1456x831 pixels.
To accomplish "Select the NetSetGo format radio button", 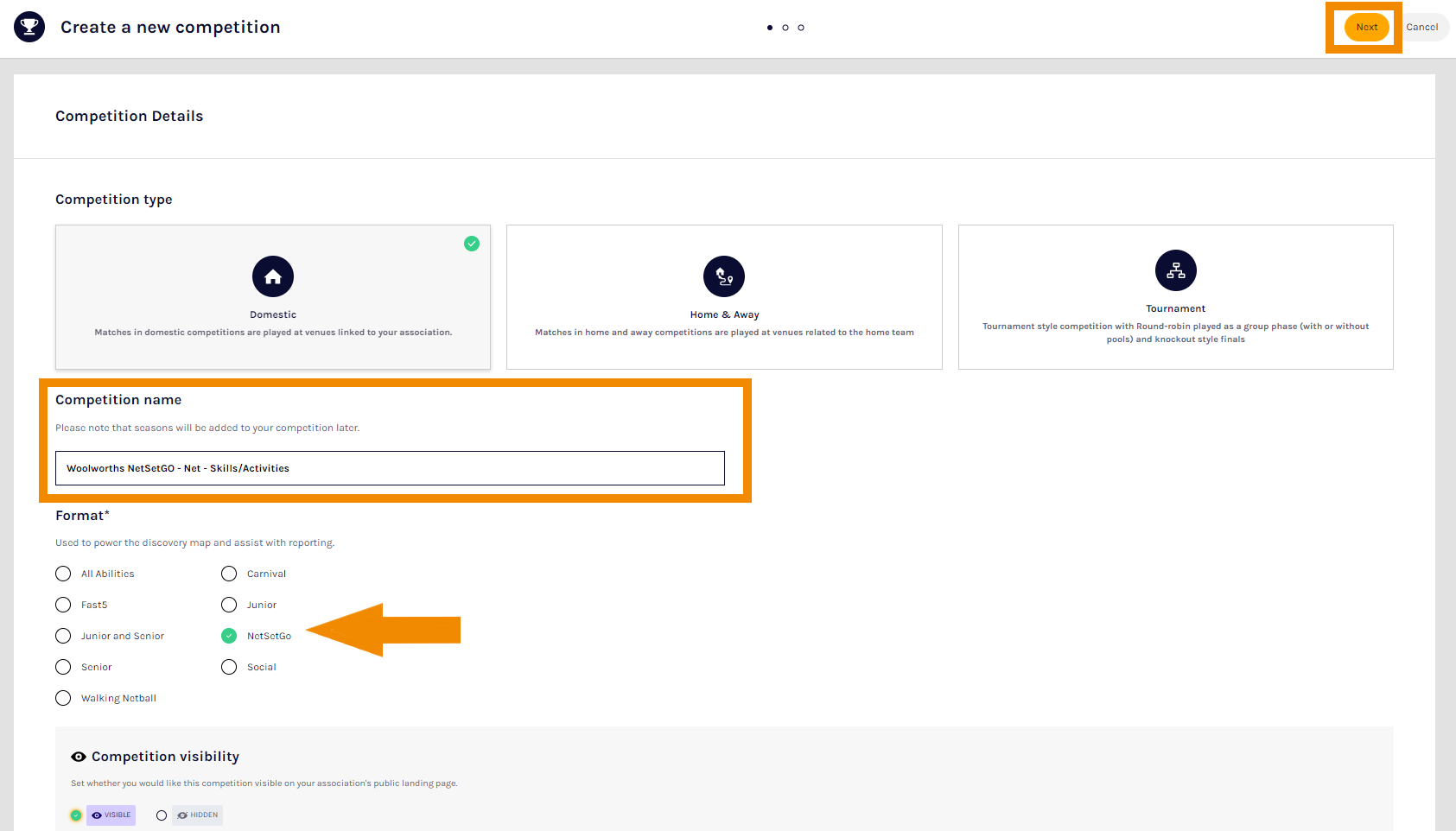I will click(229, 636).
